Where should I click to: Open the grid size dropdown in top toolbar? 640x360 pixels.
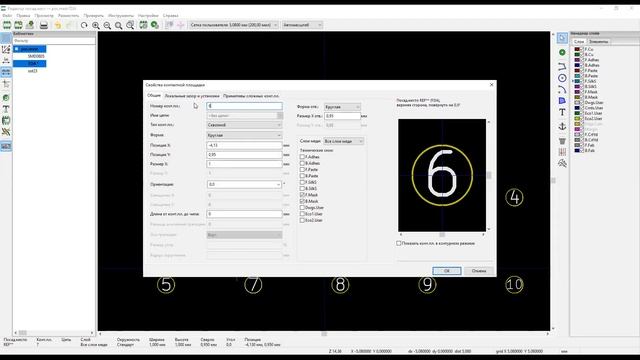[x=233, y=25]
